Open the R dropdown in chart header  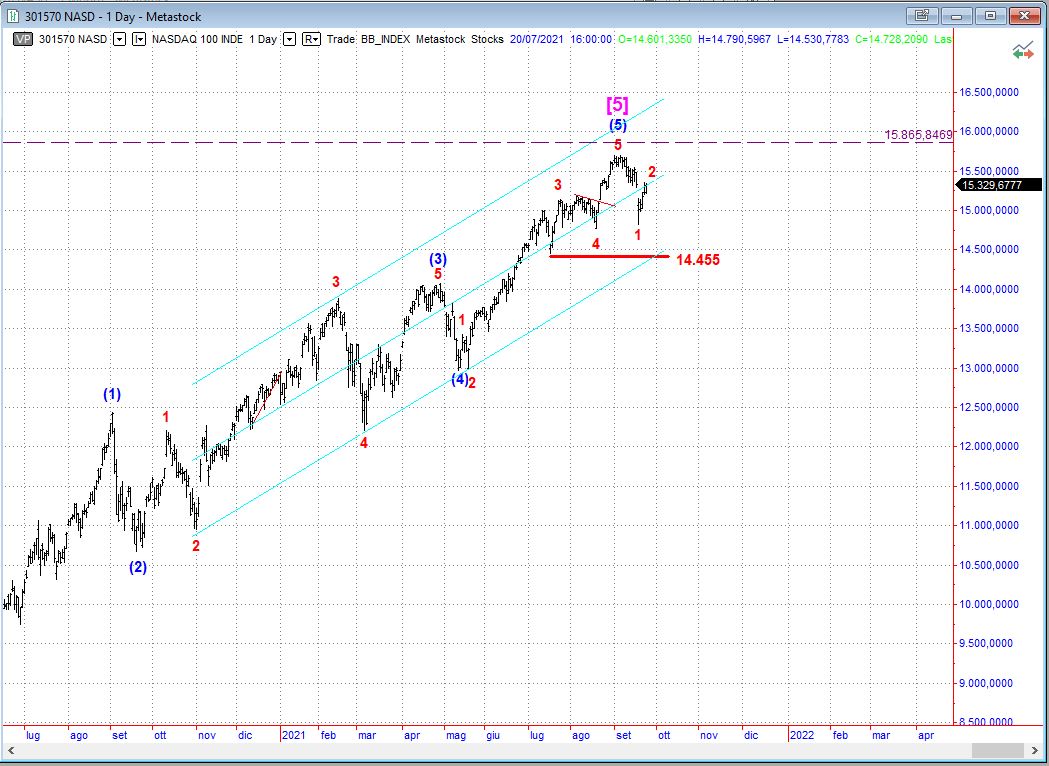click(312, 39)
